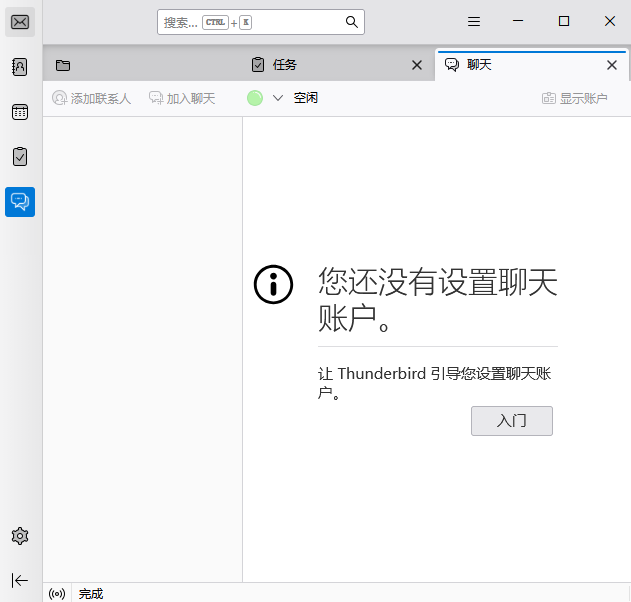The height and width of the screenshot is (602, 631).
Task: Close the 任务 tab
Action: click(x=417, y=65)
